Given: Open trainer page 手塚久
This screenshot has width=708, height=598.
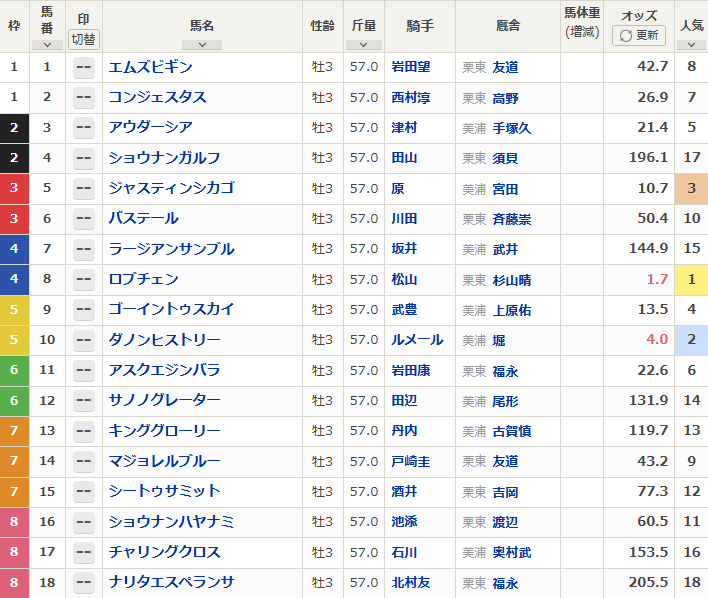Looking at the screenshot, I should [x=512, y=128].
